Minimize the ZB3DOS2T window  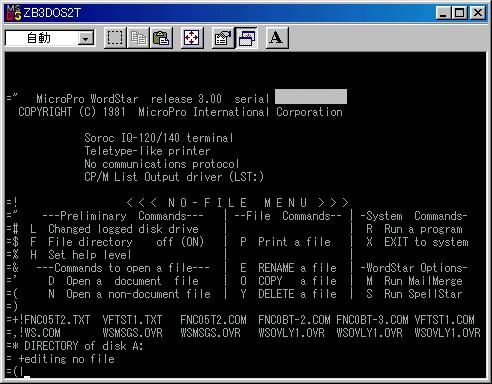[x=443, y=13]
